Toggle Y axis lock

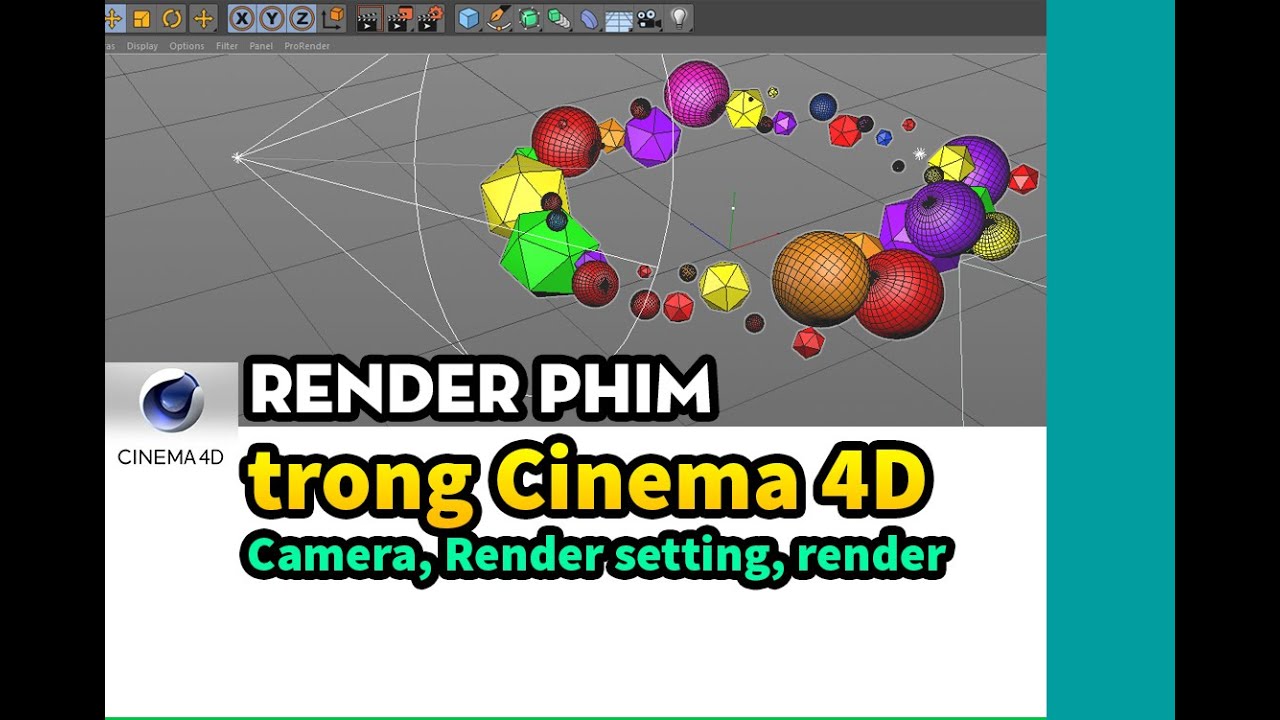pos(271,18)
